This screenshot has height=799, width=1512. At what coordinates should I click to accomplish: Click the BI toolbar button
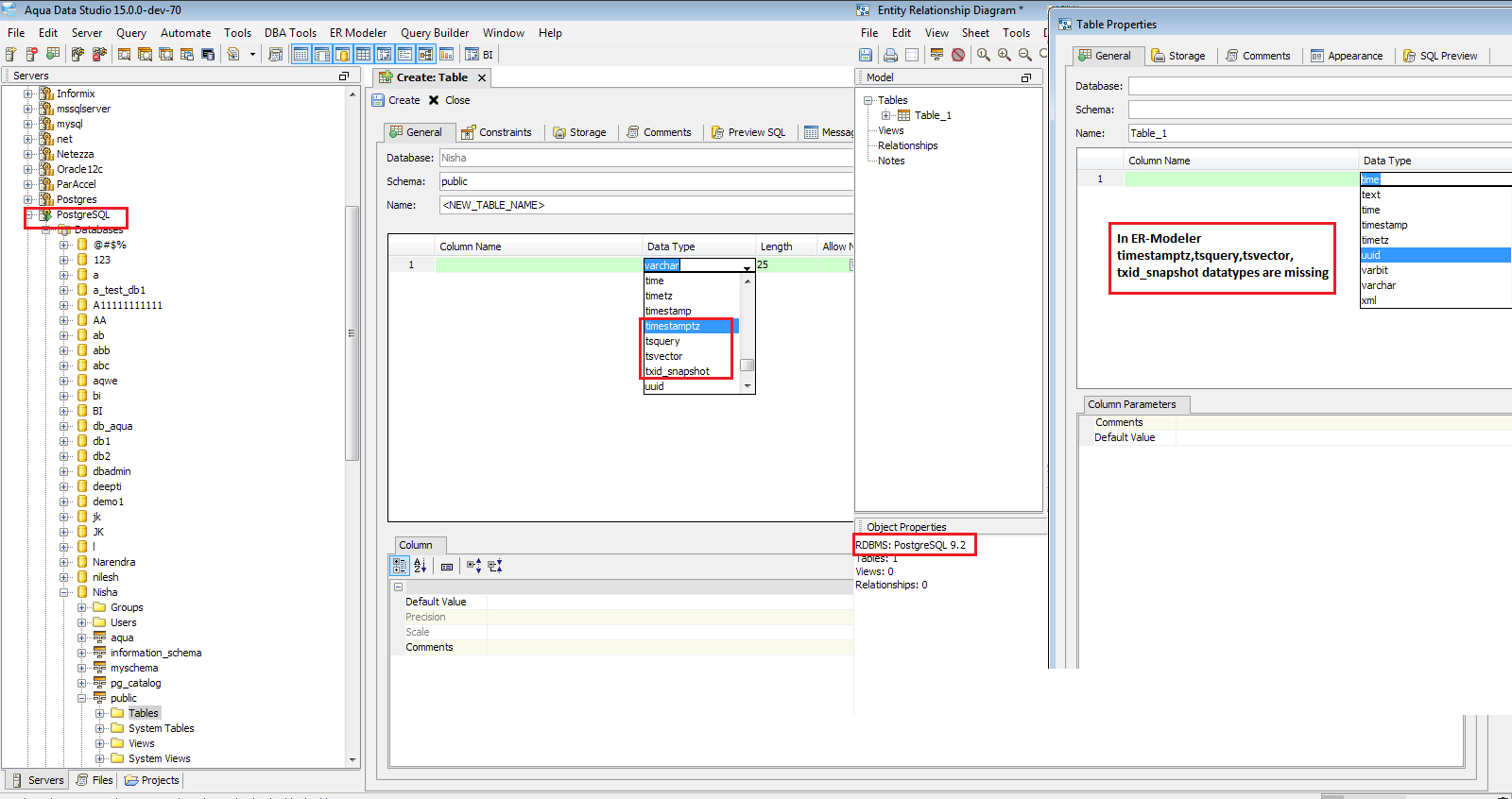480,54
